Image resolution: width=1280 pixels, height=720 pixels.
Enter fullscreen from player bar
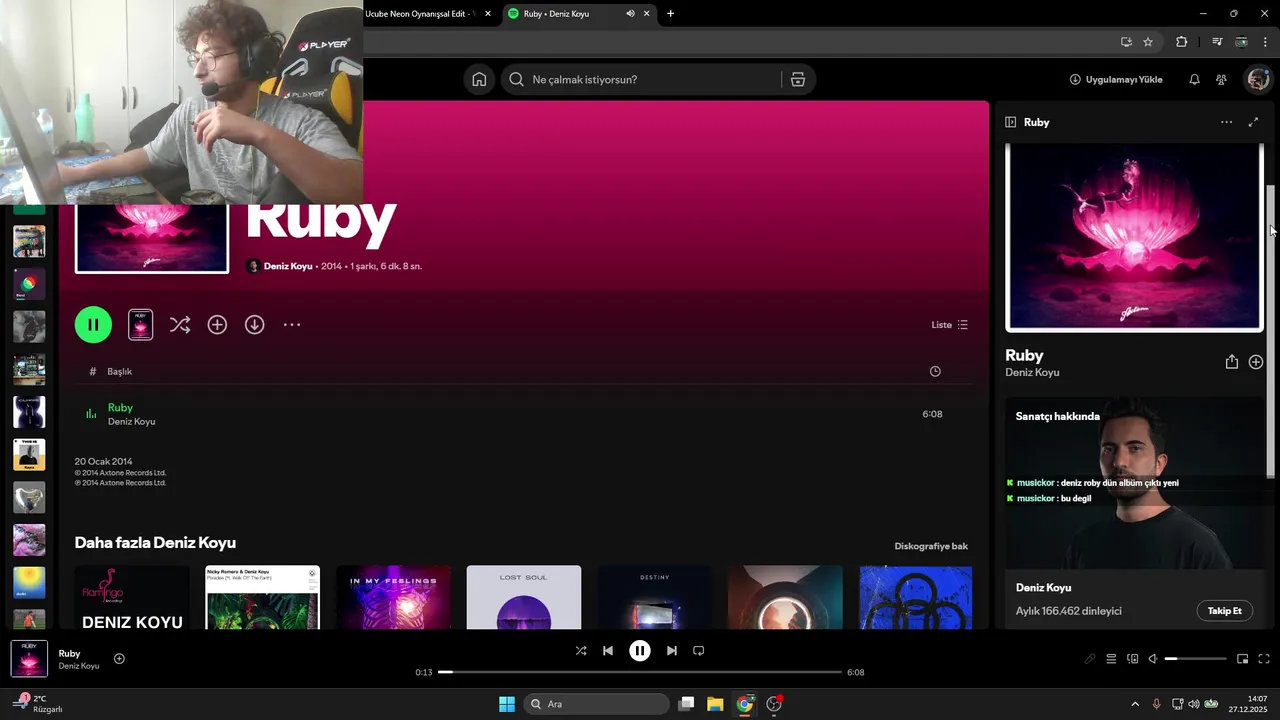[1264, 659]
